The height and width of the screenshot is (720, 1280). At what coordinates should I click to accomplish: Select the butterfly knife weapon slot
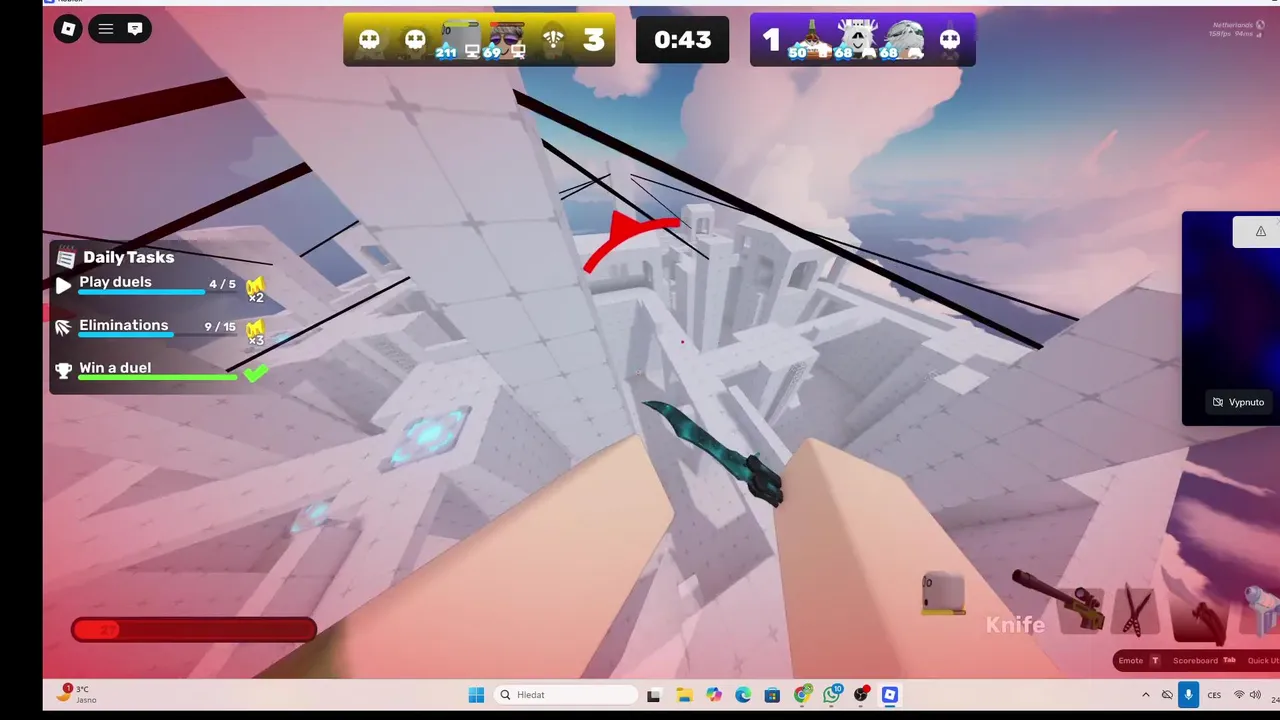(1135, 611)
